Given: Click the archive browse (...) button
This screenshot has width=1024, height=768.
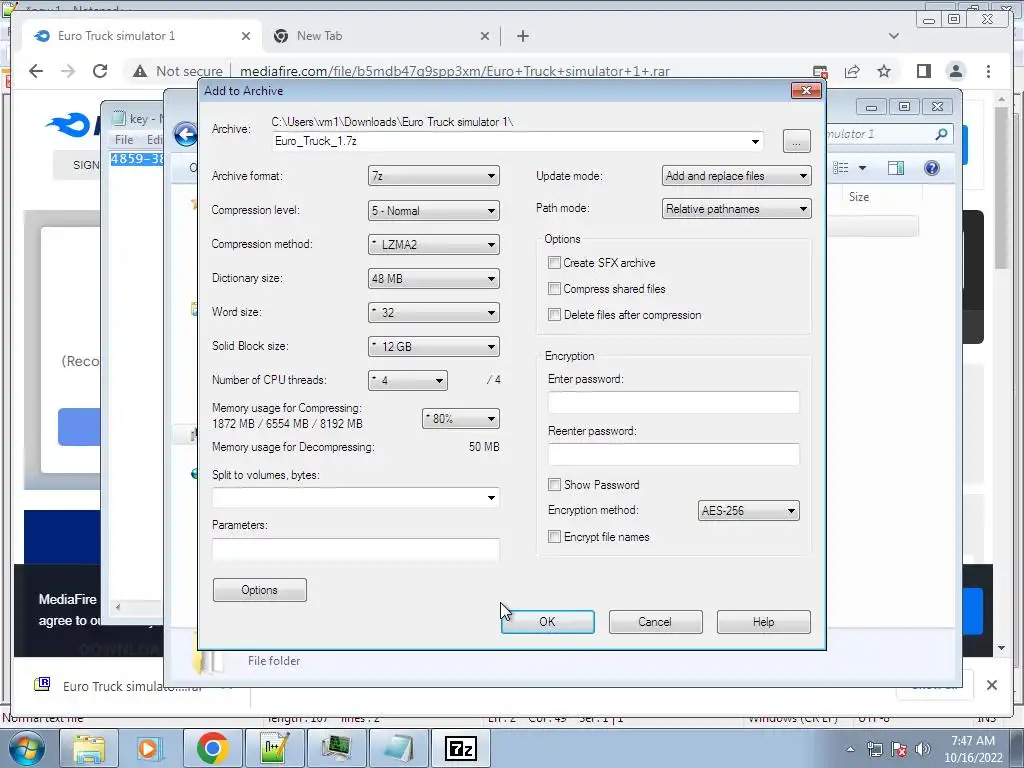Looking at the screenshot, I should [797, 141].
